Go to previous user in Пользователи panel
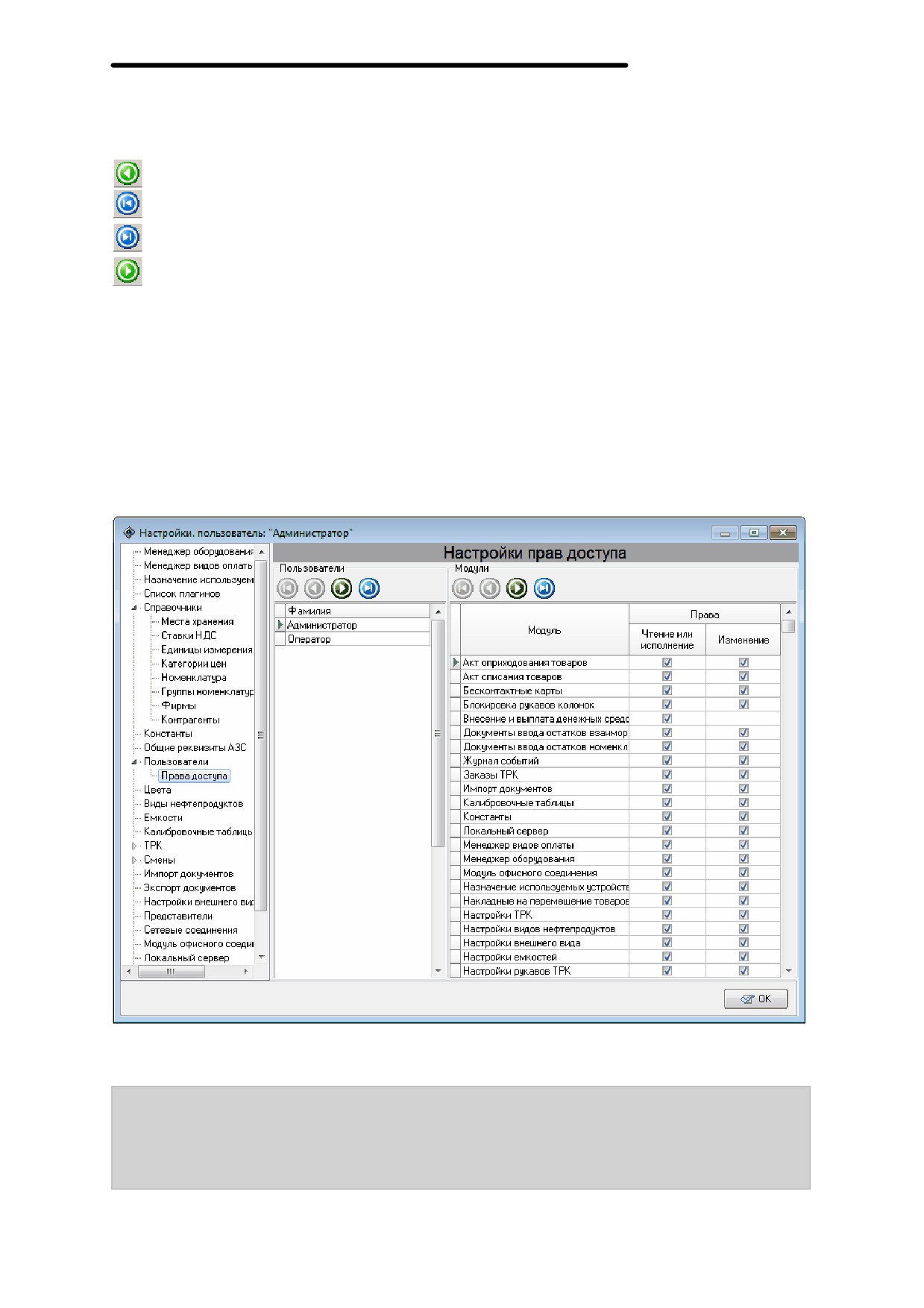The image size is (924, 1308). pyautogui.click(x=315, y=588)
